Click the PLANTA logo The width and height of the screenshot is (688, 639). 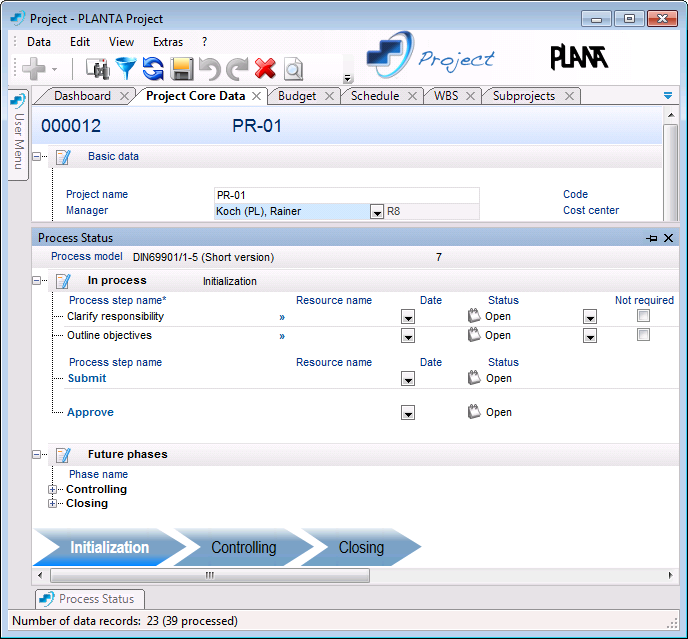(x=579, y=57)
